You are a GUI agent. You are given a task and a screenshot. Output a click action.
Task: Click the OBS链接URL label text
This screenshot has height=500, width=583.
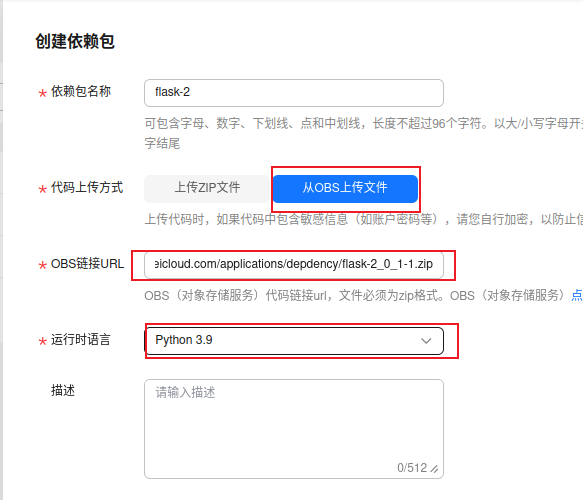87,264
